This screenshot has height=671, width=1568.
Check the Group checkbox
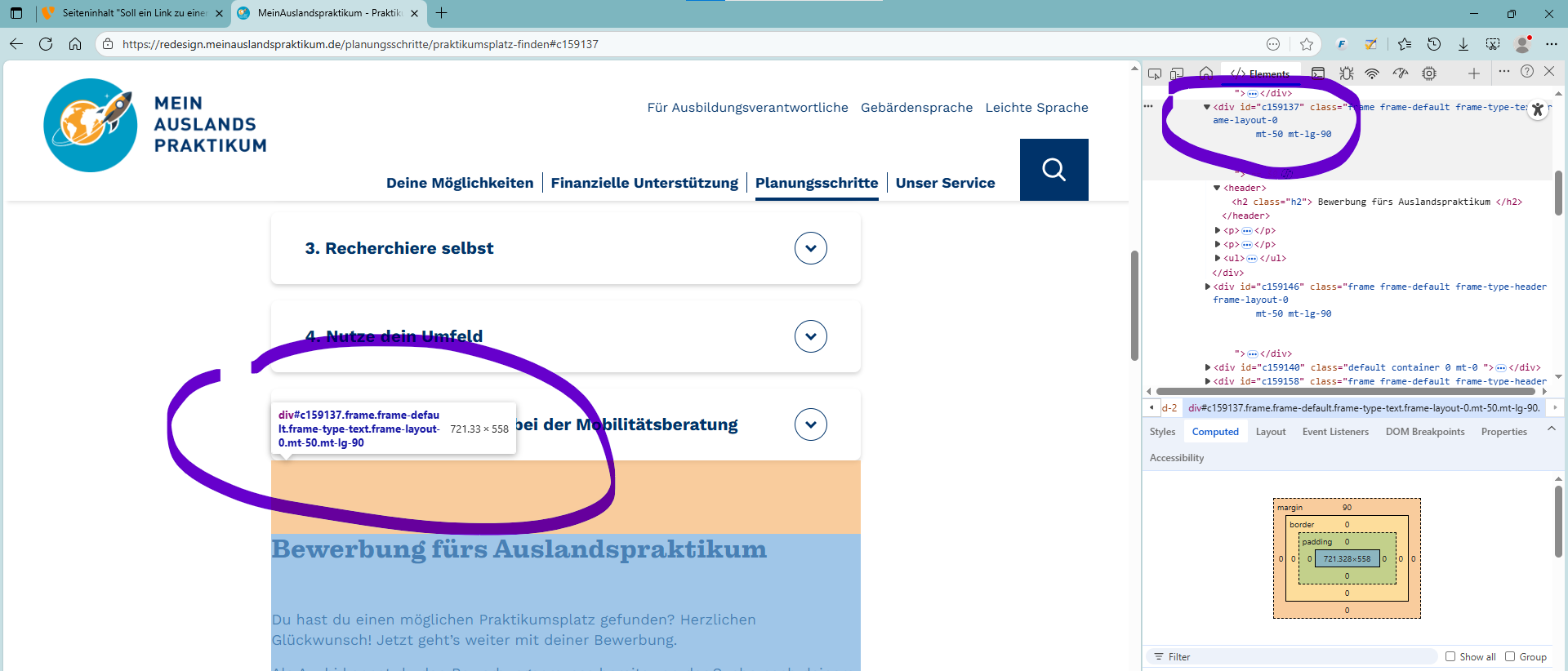pos(1510,656)
